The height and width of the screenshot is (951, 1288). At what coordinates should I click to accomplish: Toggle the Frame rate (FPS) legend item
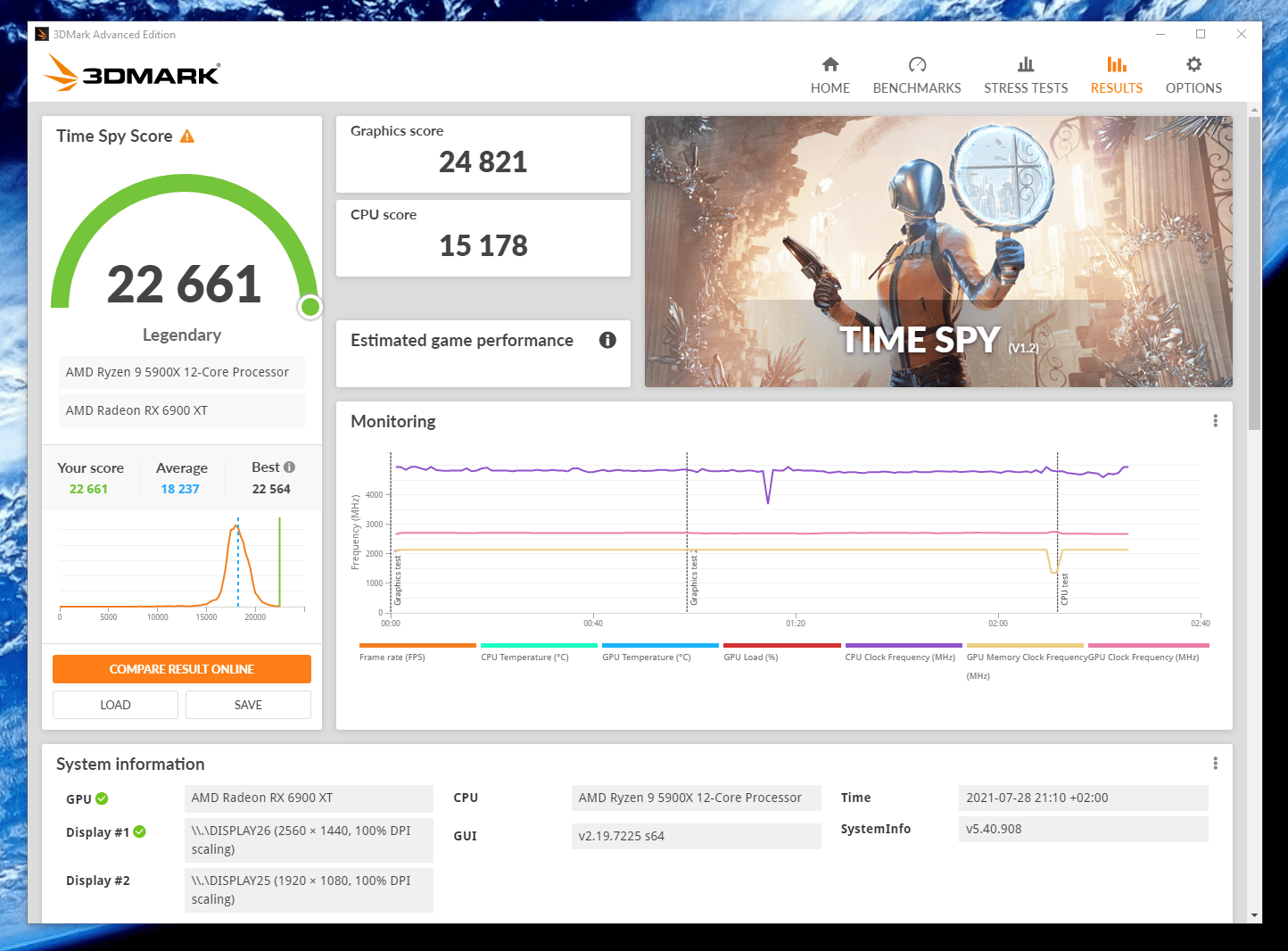click(x=417, y=652)
